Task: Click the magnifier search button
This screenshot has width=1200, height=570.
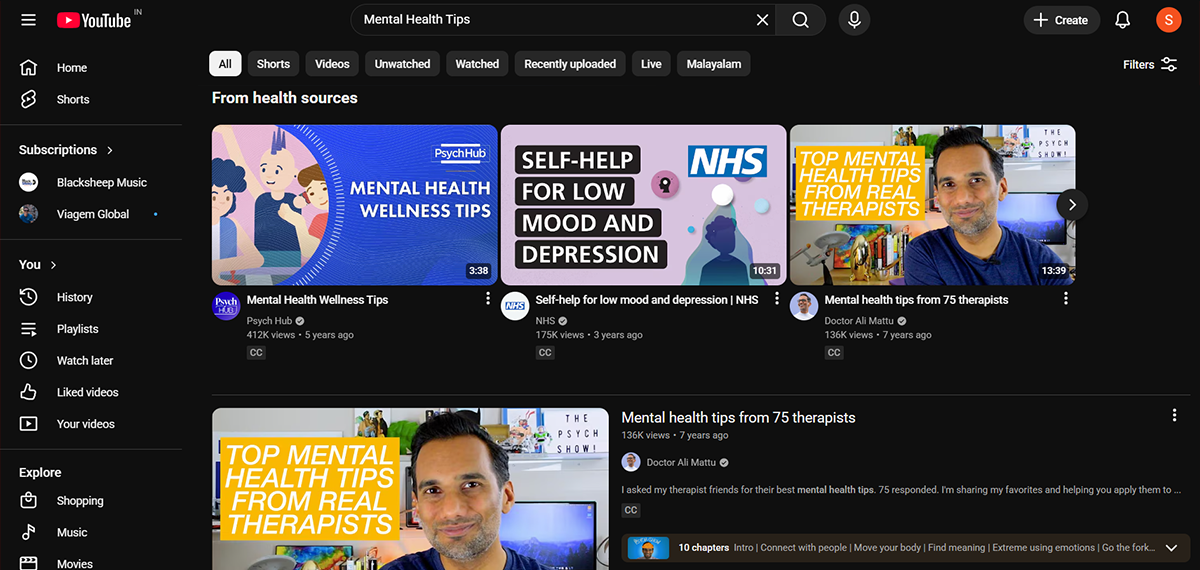Action: [801, 20]
